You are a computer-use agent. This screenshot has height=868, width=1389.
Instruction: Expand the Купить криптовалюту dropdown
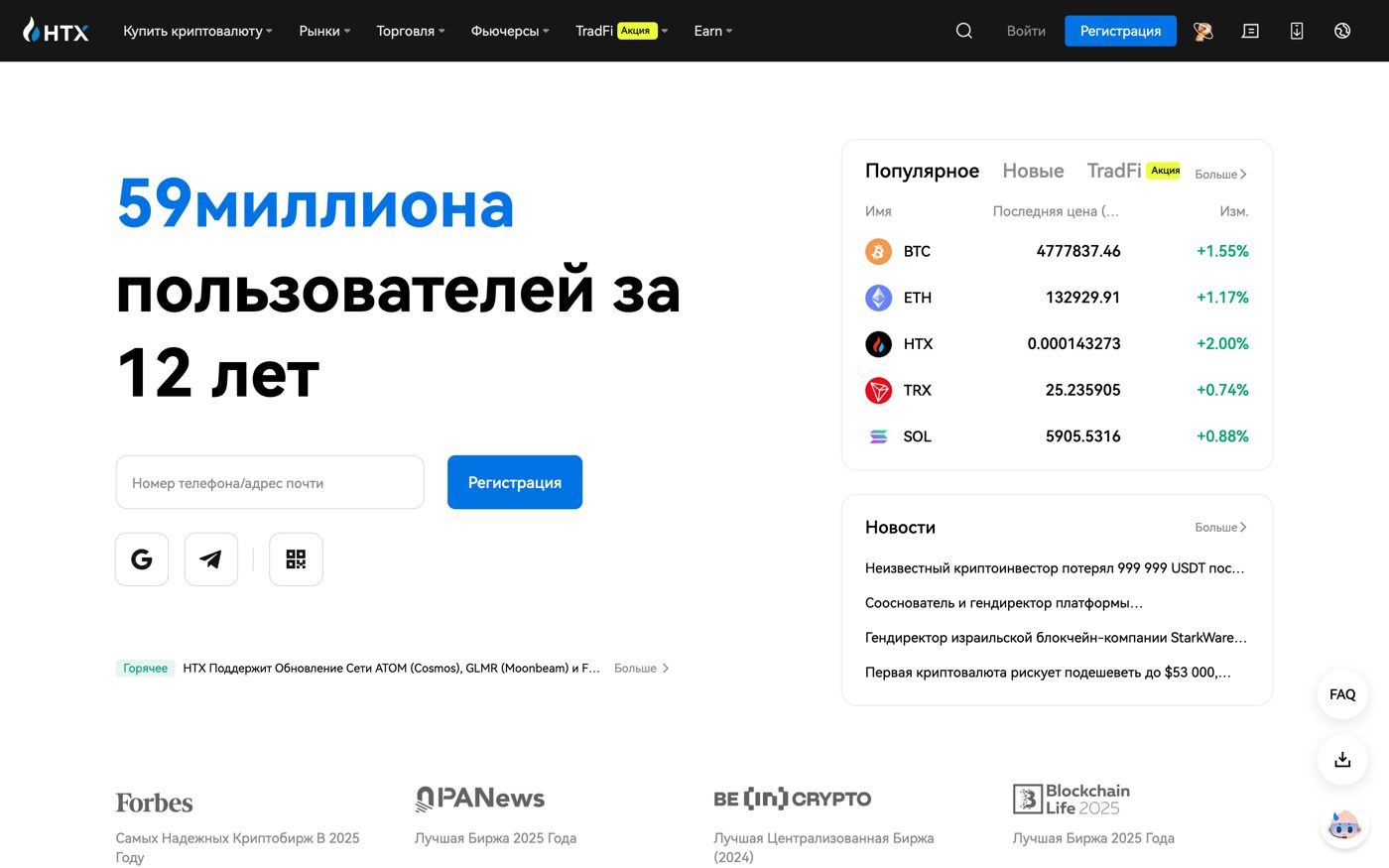click(197, 31)
